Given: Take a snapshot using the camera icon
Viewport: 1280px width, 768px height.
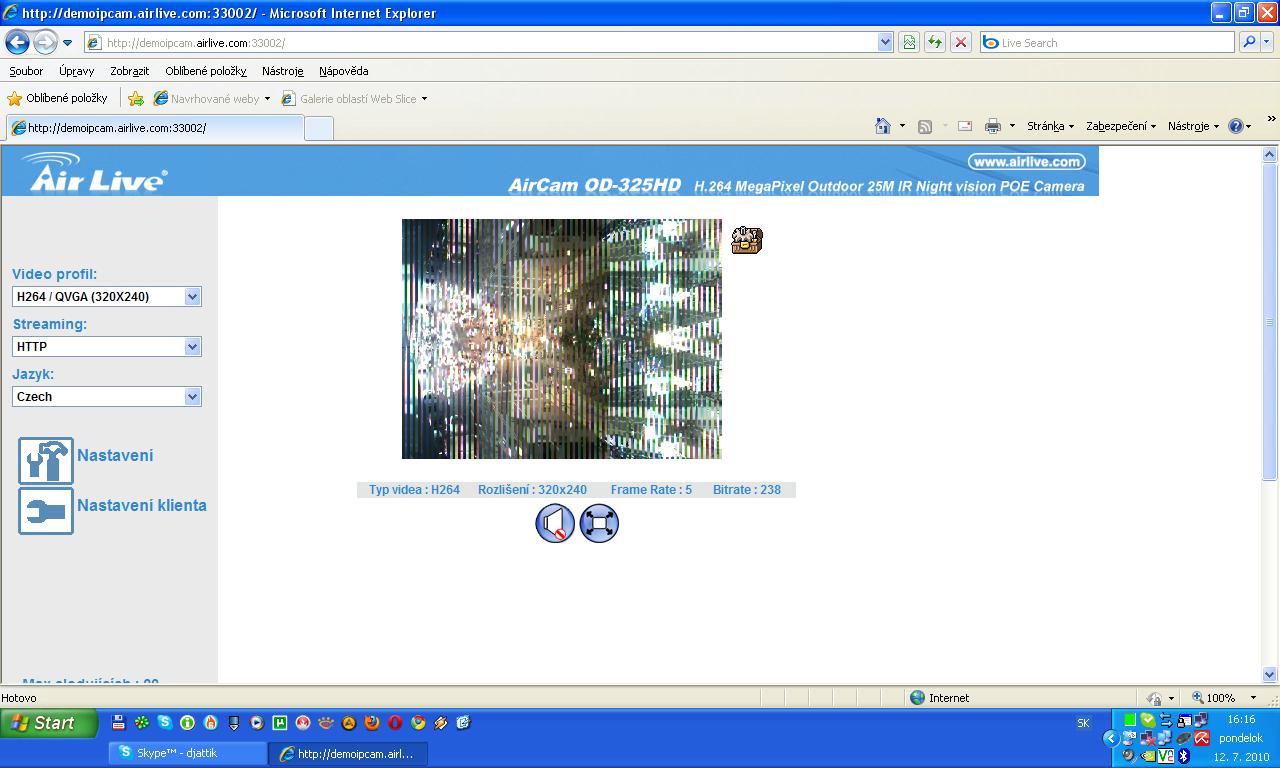Looking at the screenshot, I should pyautogui.click(x=746, y=240).
